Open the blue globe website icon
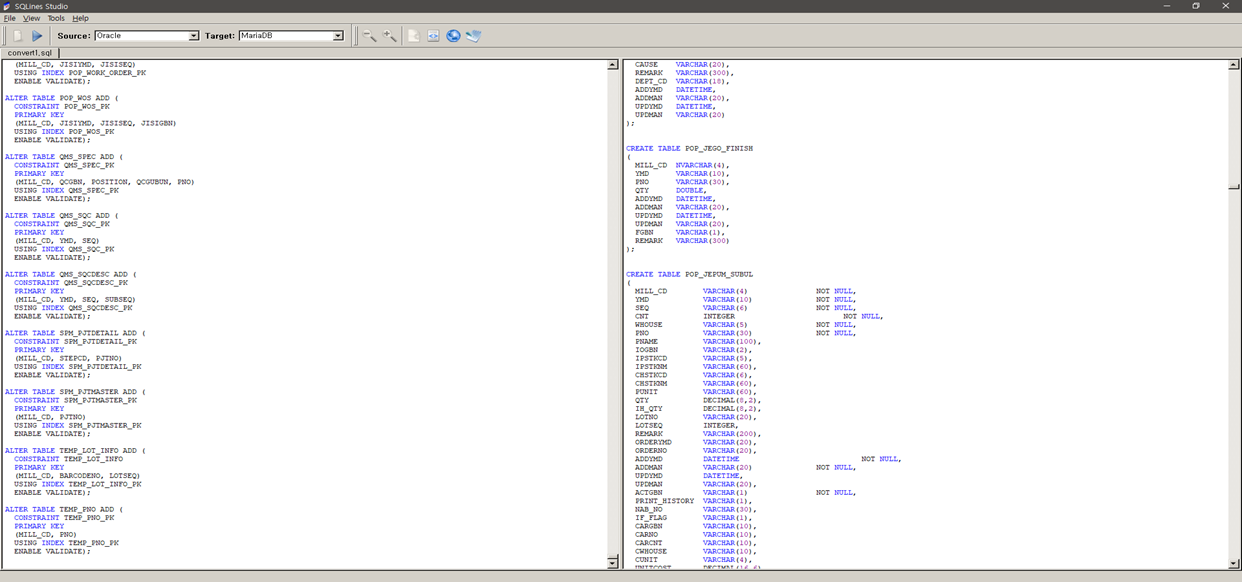The image size is (1242, 582). 453,35
